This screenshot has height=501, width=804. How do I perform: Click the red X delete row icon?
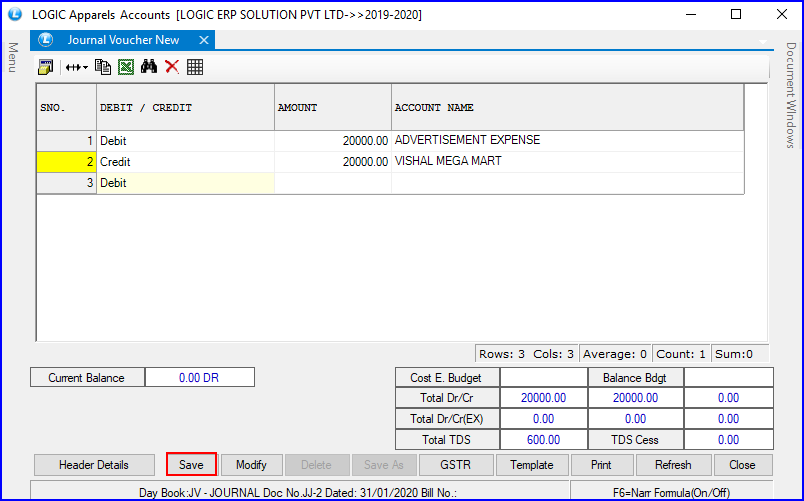click(x=172, y=67)
